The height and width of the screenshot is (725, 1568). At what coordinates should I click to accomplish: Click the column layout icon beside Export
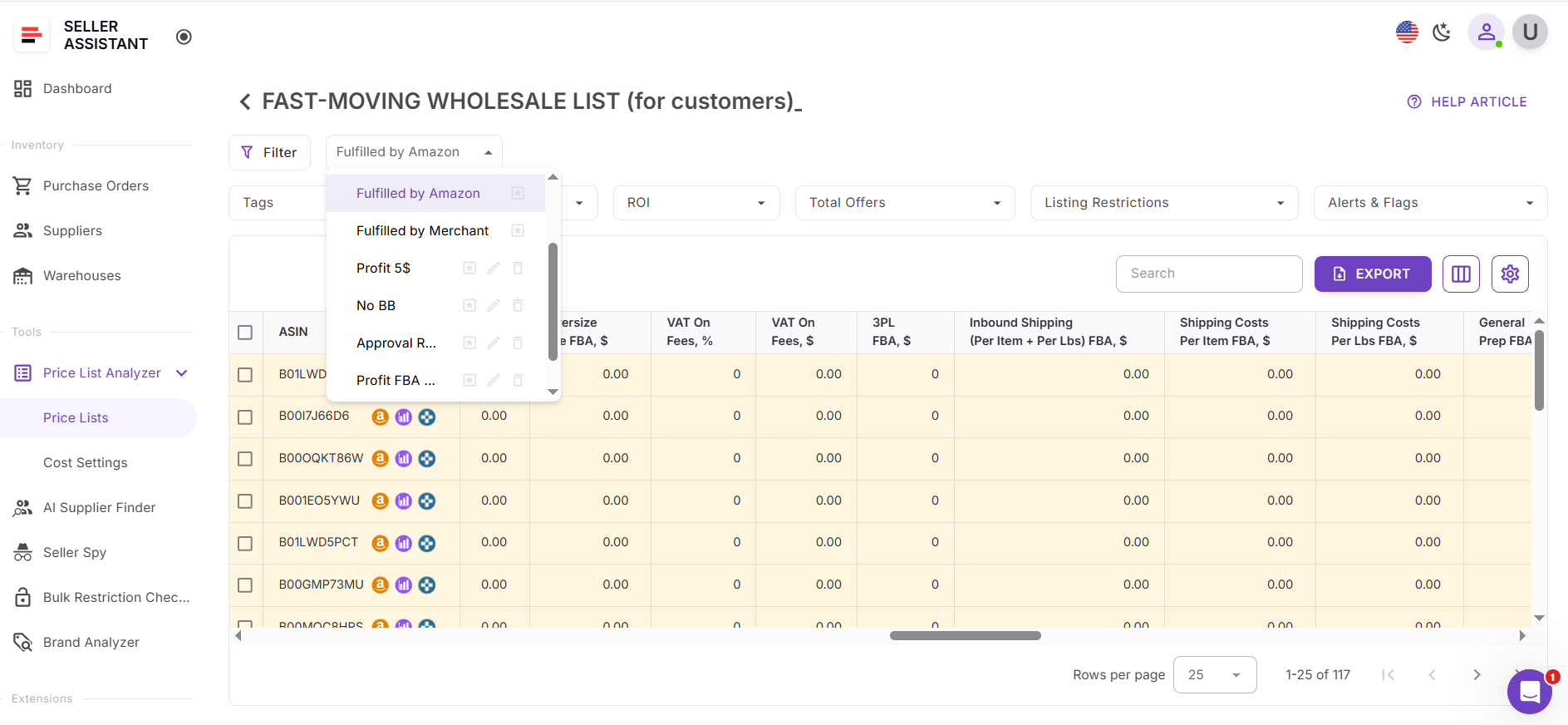[1461, 274]
